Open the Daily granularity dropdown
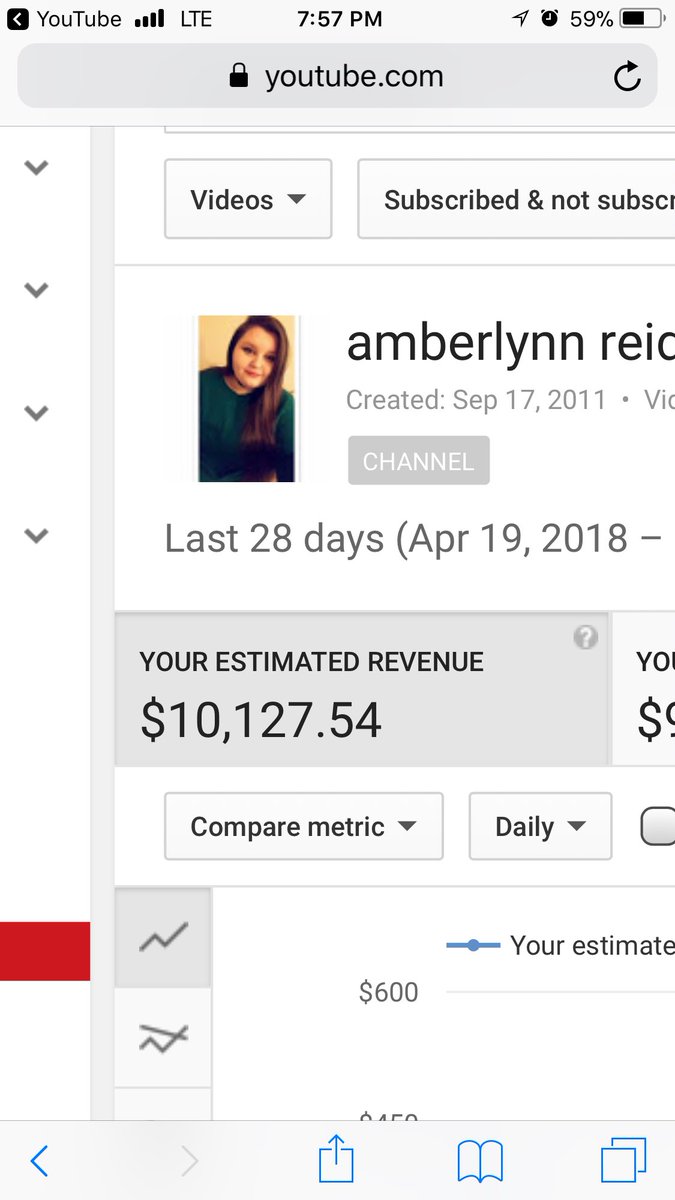Screen dimensions: 675x1200 point(540,826)
